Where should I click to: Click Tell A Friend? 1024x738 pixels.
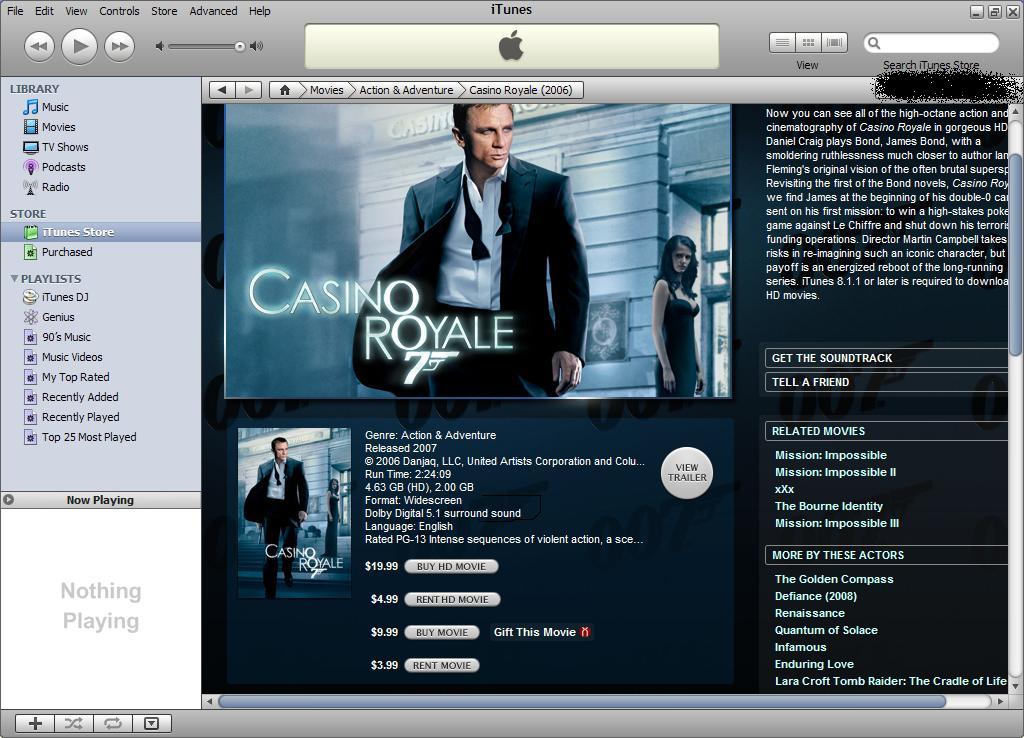(x=886, y=382)
